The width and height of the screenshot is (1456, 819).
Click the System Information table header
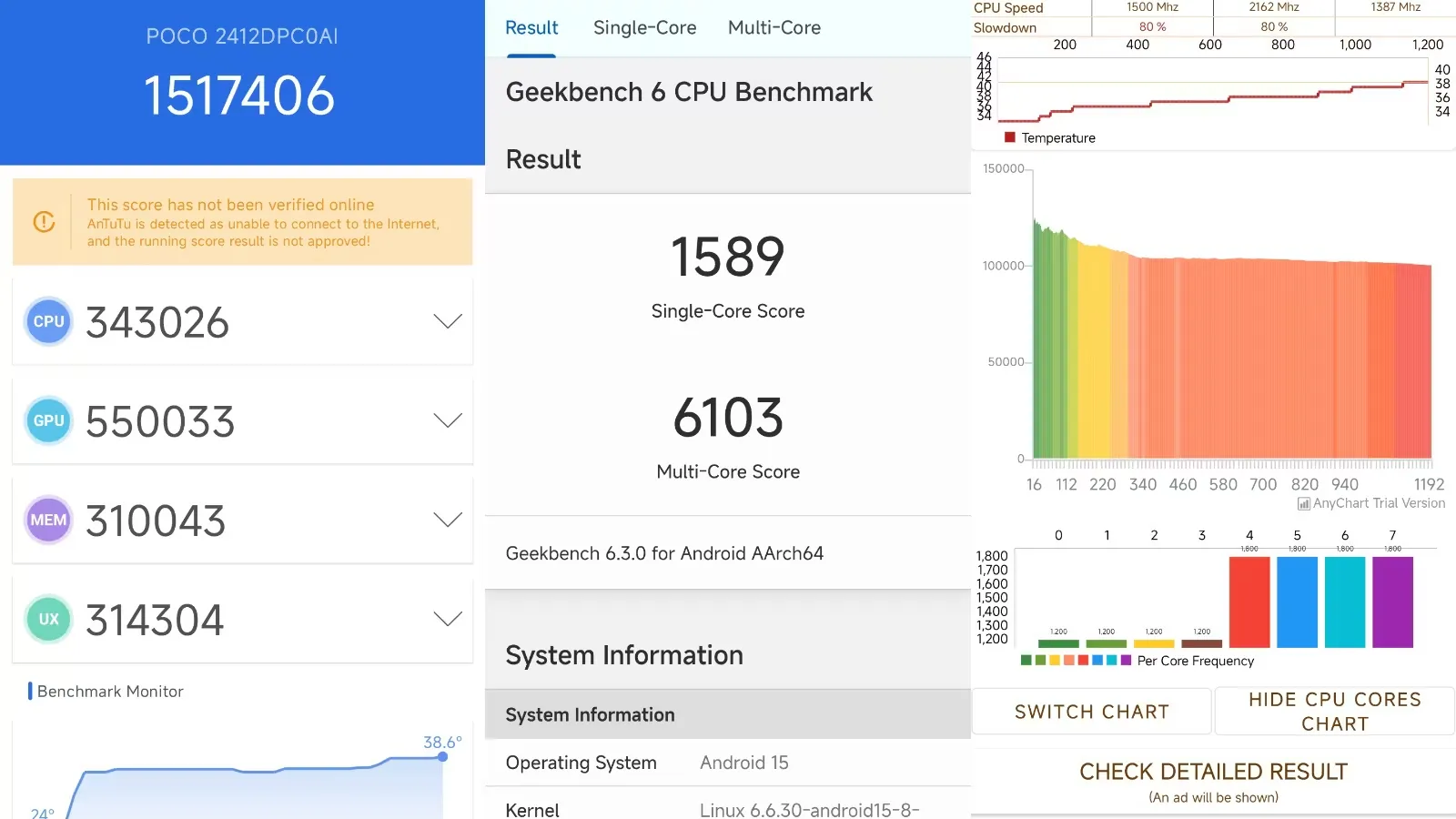(728, 714)
